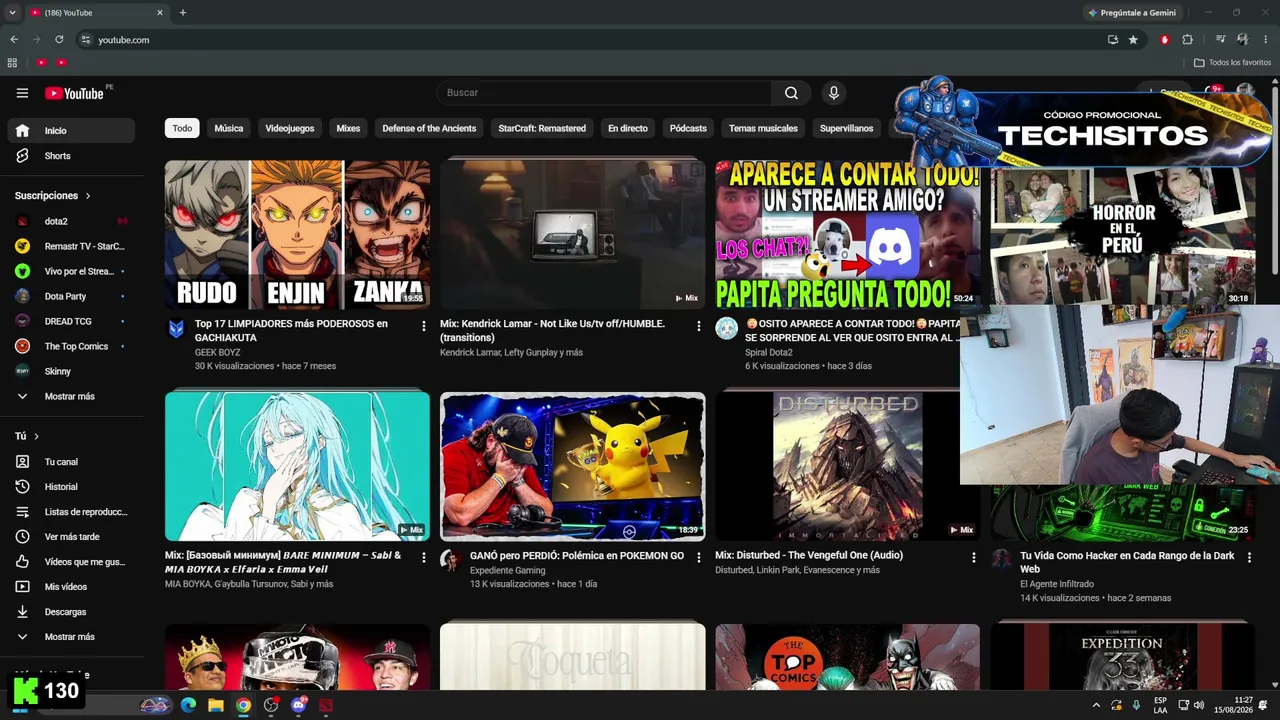The image size is (1280, 720).
Task: Open Todos los favoritos bookmarks folder
Action: click(x=1232, y=63)
